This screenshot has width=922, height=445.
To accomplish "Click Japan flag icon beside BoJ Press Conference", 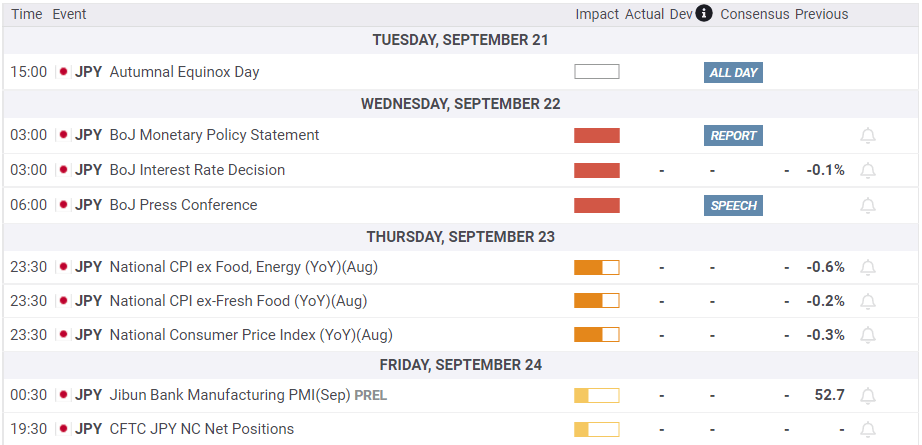I will [x=63, y=205].
